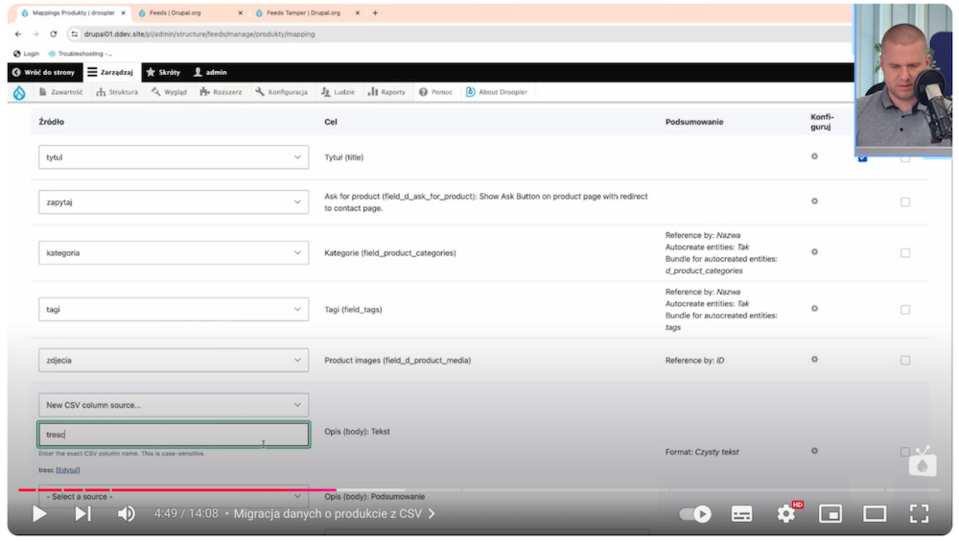This screenshot has width=959, height=542.
Task: Toggle checkbox in zdjecia row
Action: point(905,360)
